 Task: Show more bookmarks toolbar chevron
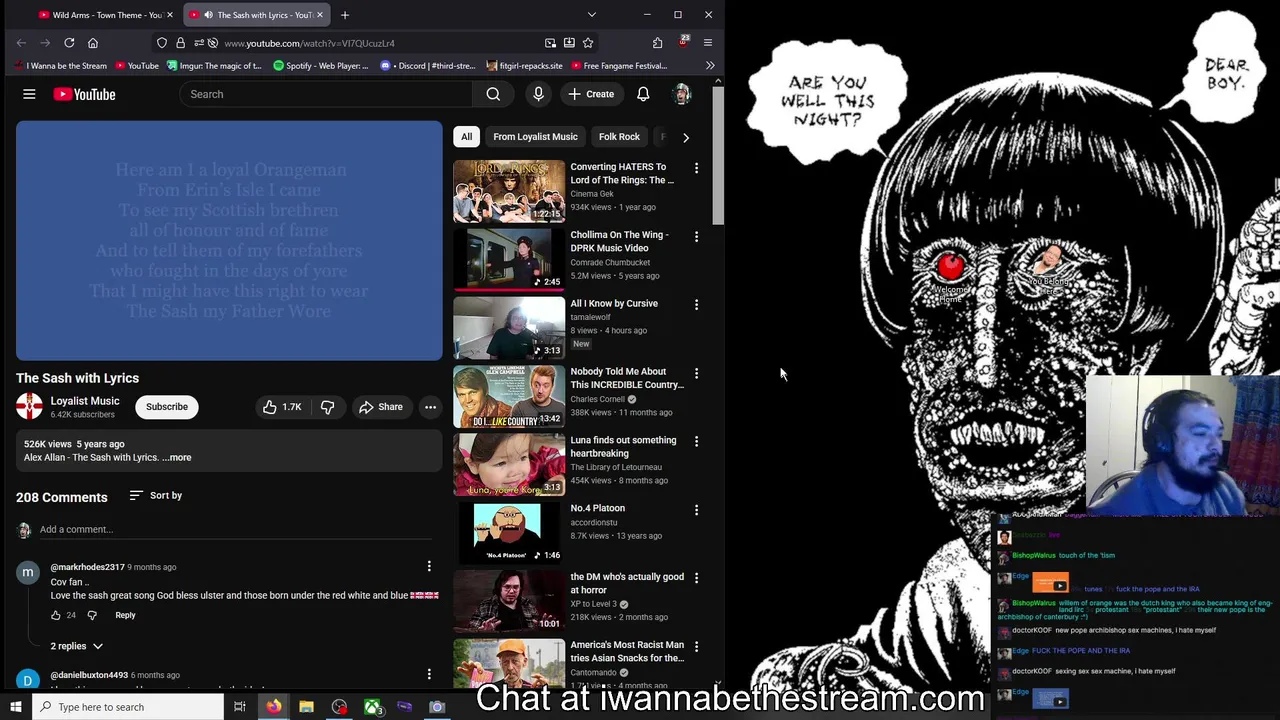(x=710, y=66)
